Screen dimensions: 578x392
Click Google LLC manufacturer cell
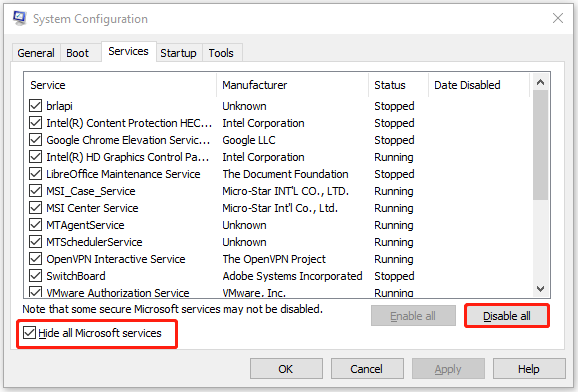click(249, 140)
